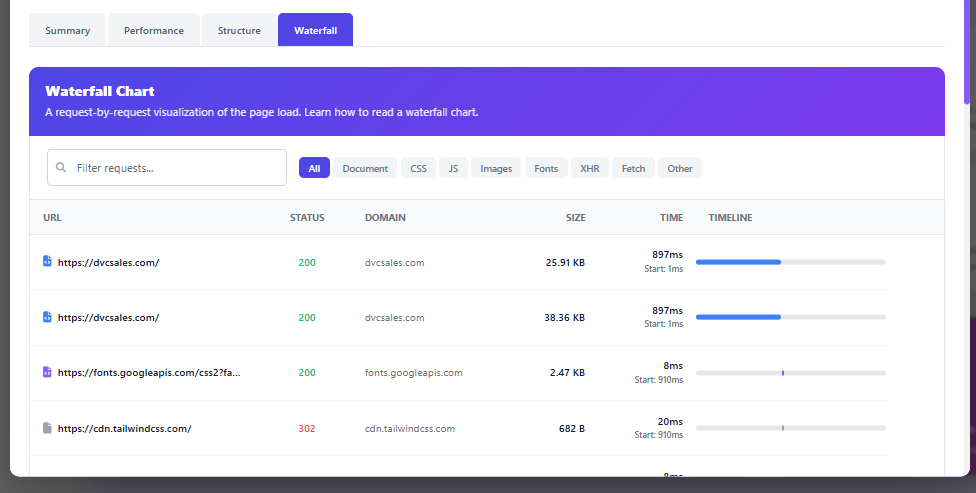This screenshot has width=976, height=493.
Task: Click the magnifier icon in the filter box
Action: coord(62,168)
